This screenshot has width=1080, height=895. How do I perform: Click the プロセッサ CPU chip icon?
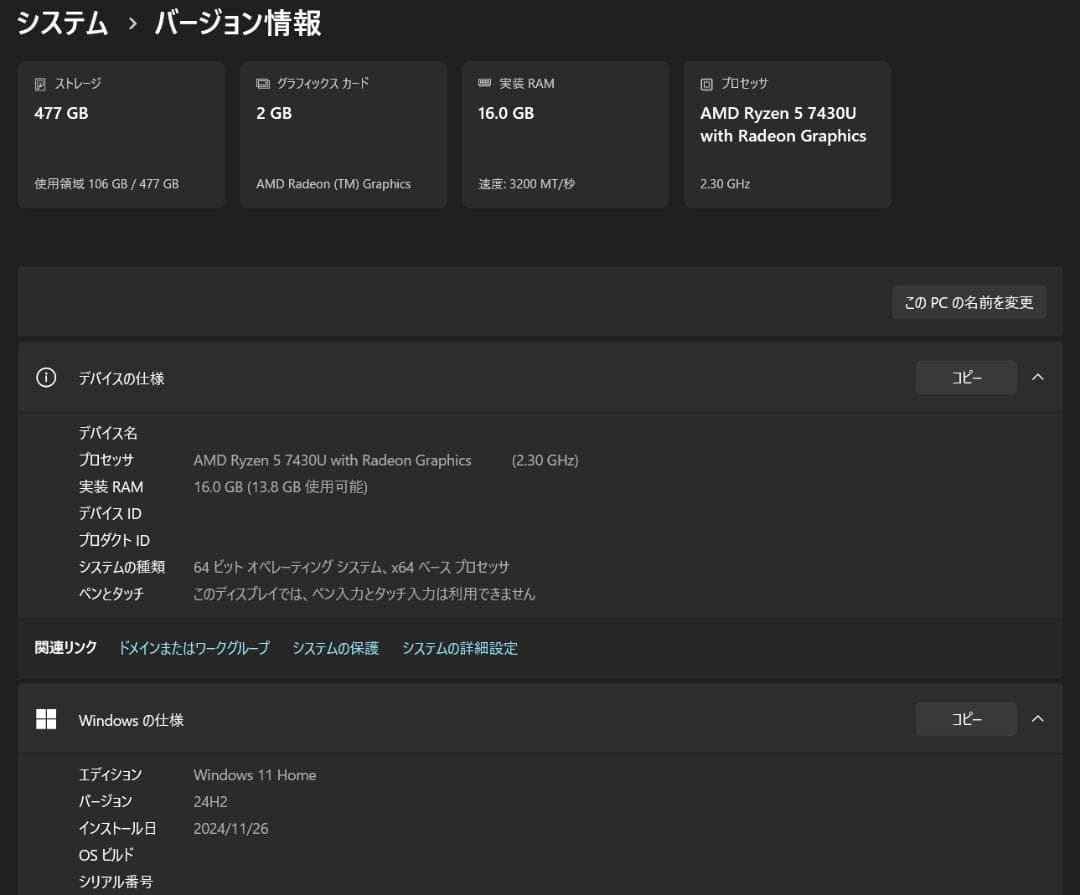click(707, 84)
